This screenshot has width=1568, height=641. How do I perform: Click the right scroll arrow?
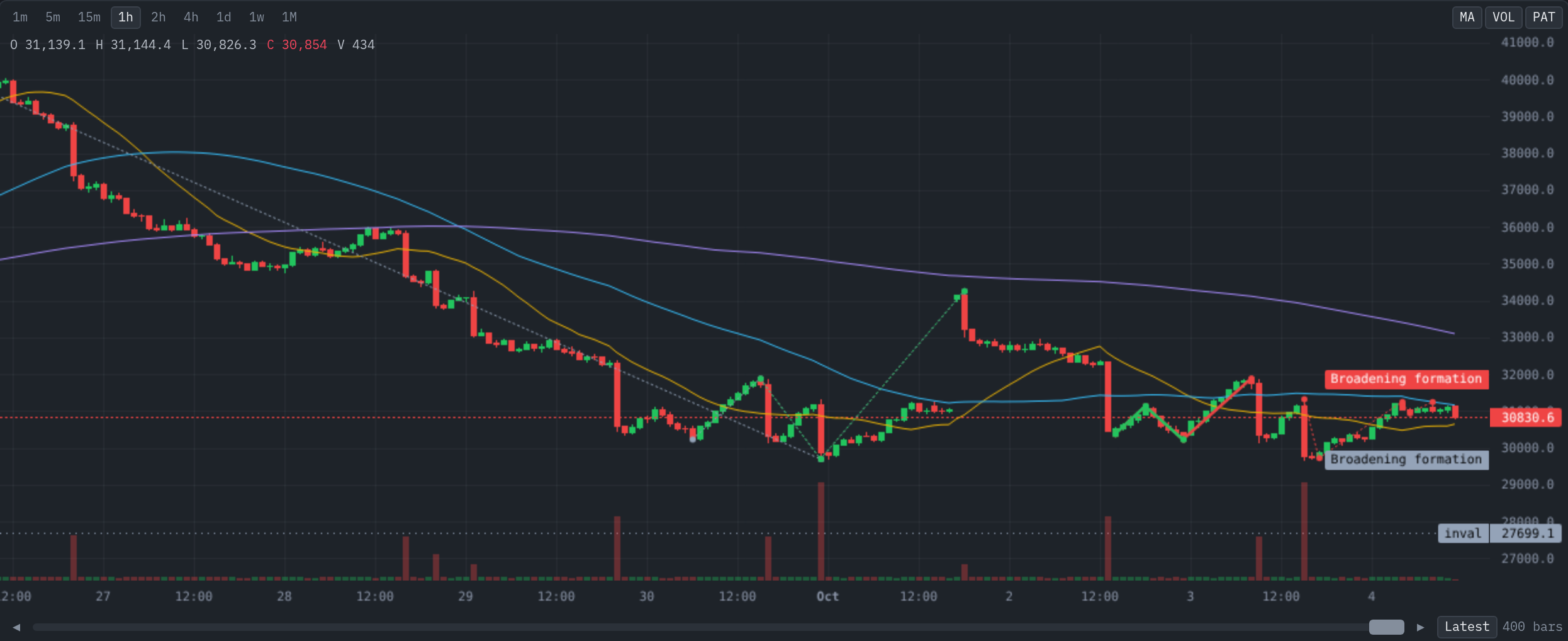(1420, 627)
